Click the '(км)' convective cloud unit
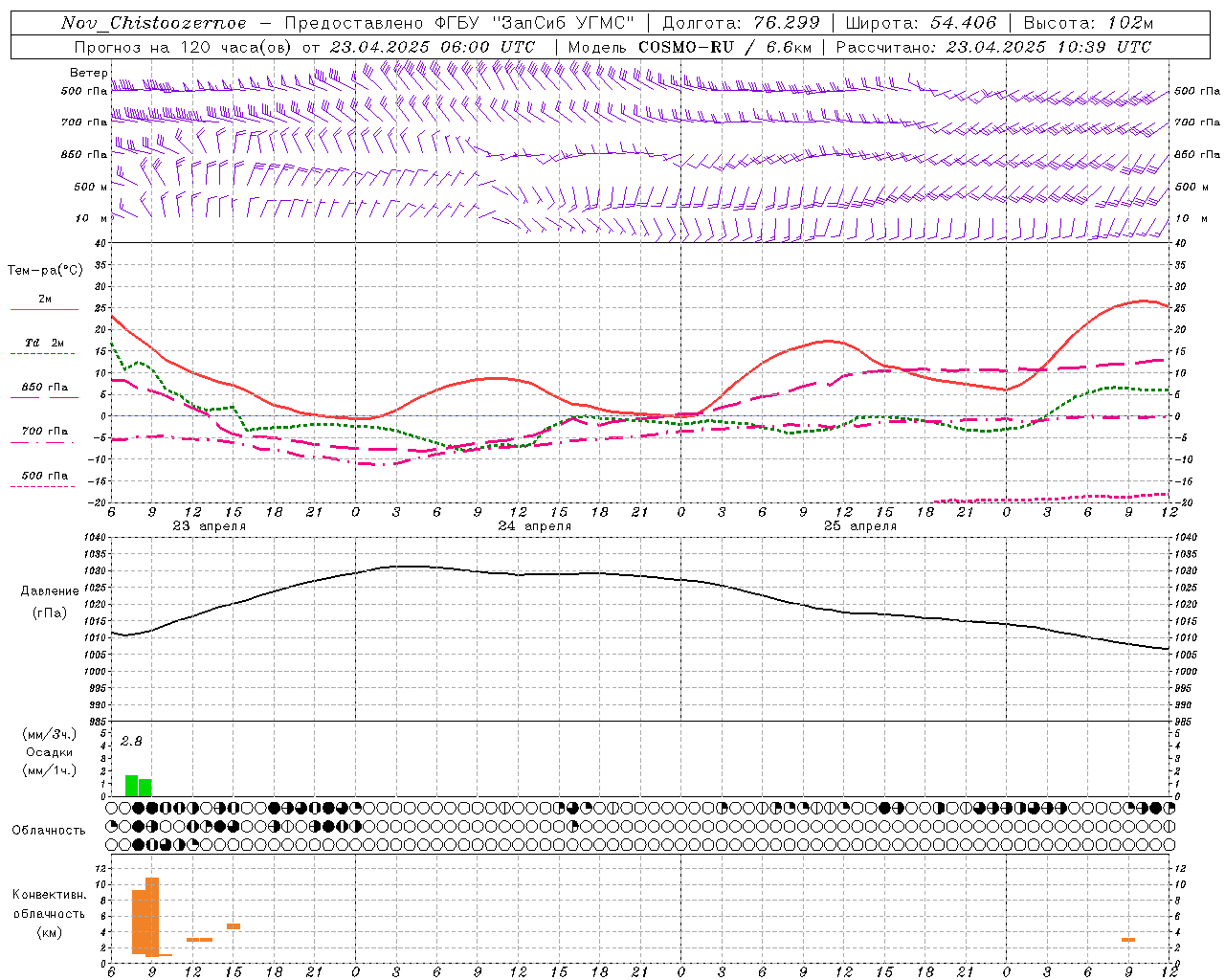Viewport: 1225px width, 980px height. [x=50, y=931]
